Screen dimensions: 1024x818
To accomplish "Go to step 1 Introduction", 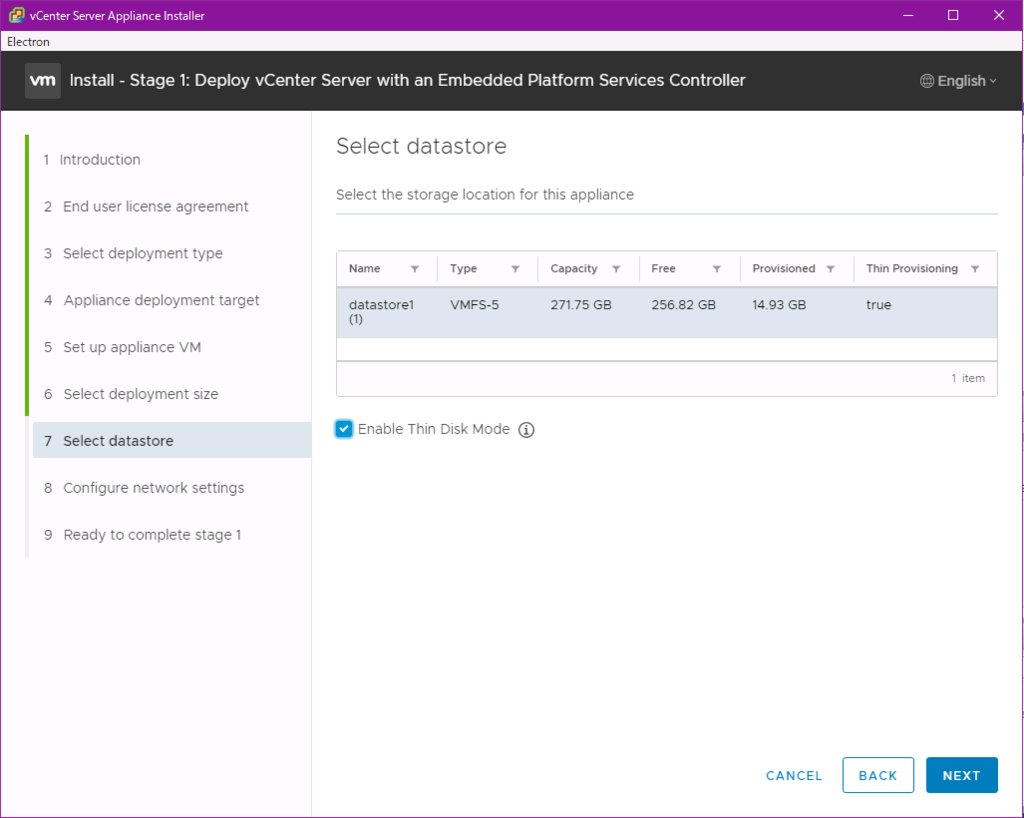I will click(92, 160).
